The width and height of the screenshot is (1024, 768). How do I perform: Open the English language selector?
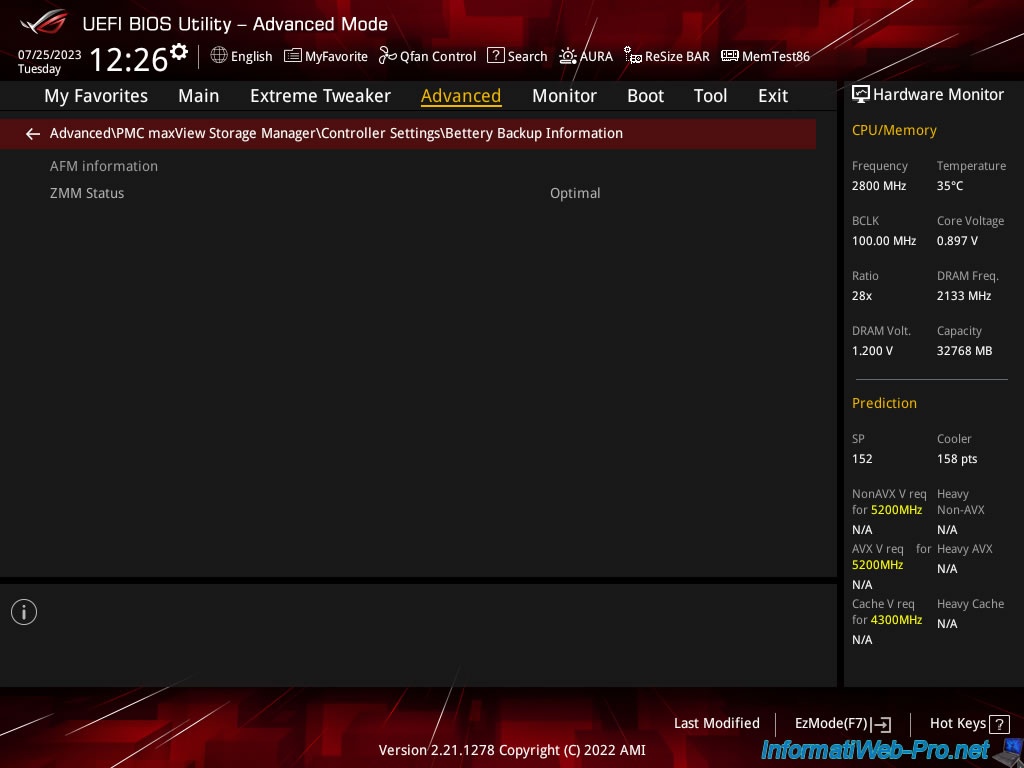[241, 56]
